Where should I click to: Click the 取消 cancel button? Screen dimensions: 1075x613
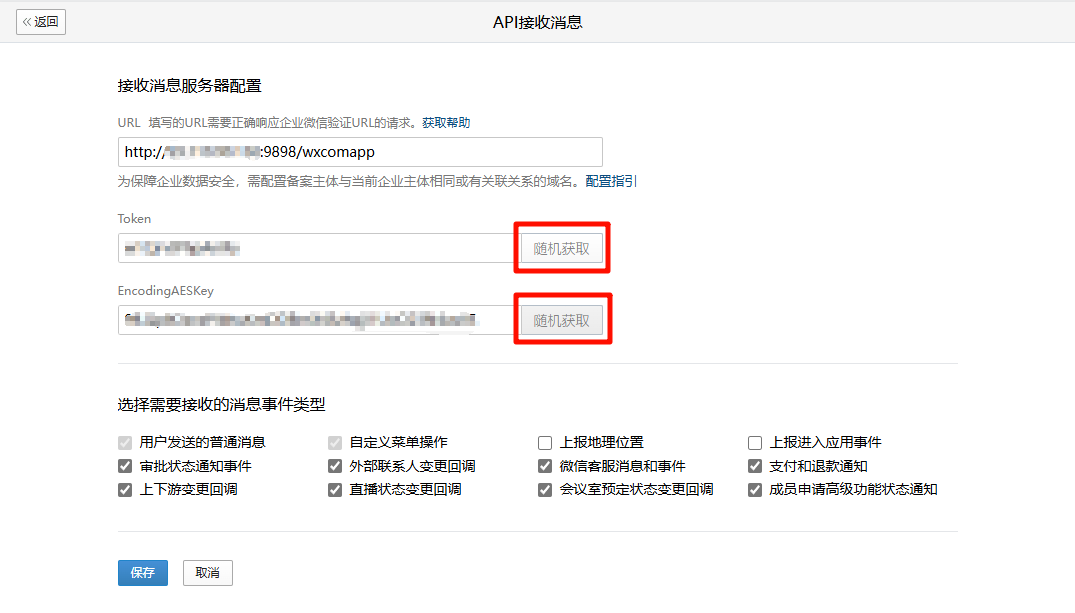(x=207, y=573)
